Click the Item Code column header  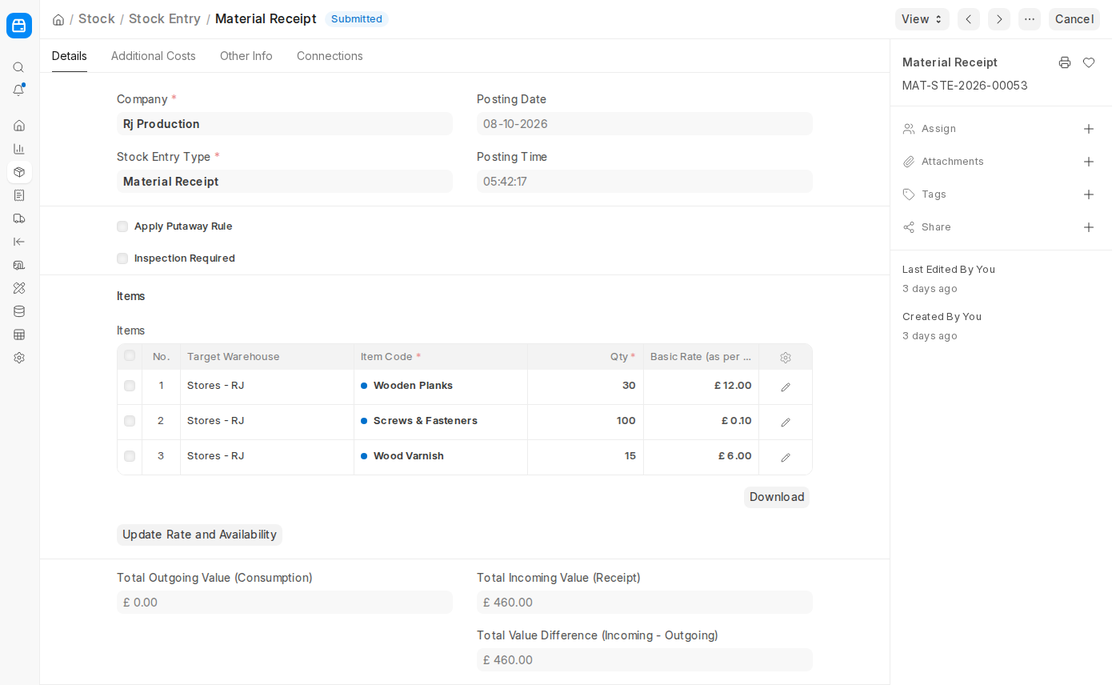[x=440, y=356]
